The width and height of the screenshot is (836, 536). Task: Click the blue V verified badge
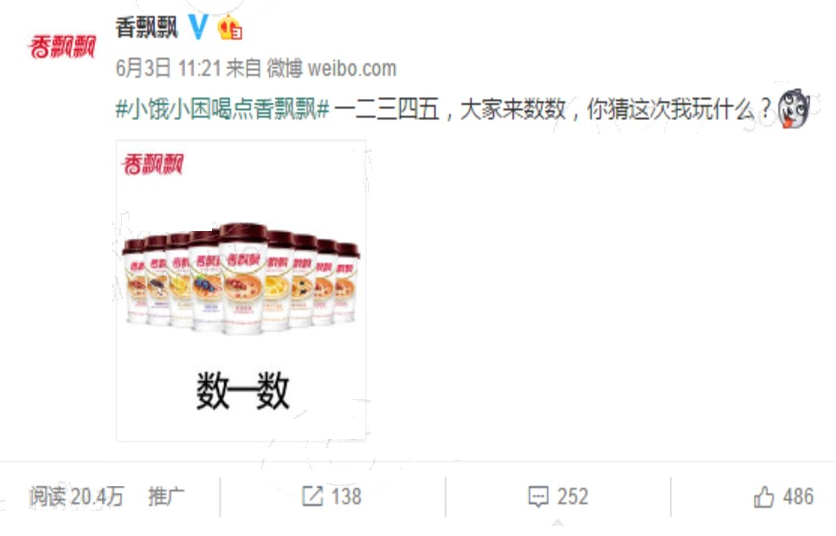[x=198, y=27]
